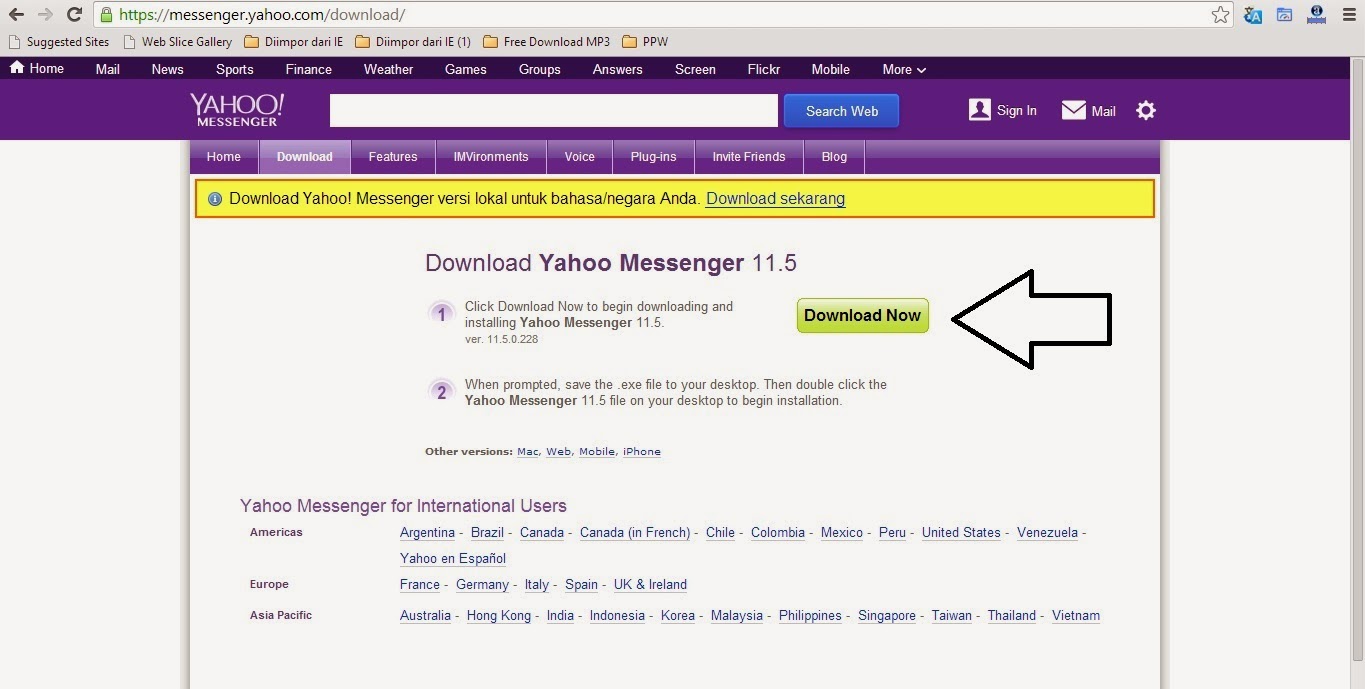Viewport: 1365px width, 689px height.
Task: Open Finance in Yahoo top navigation
Action: point(308,69)
